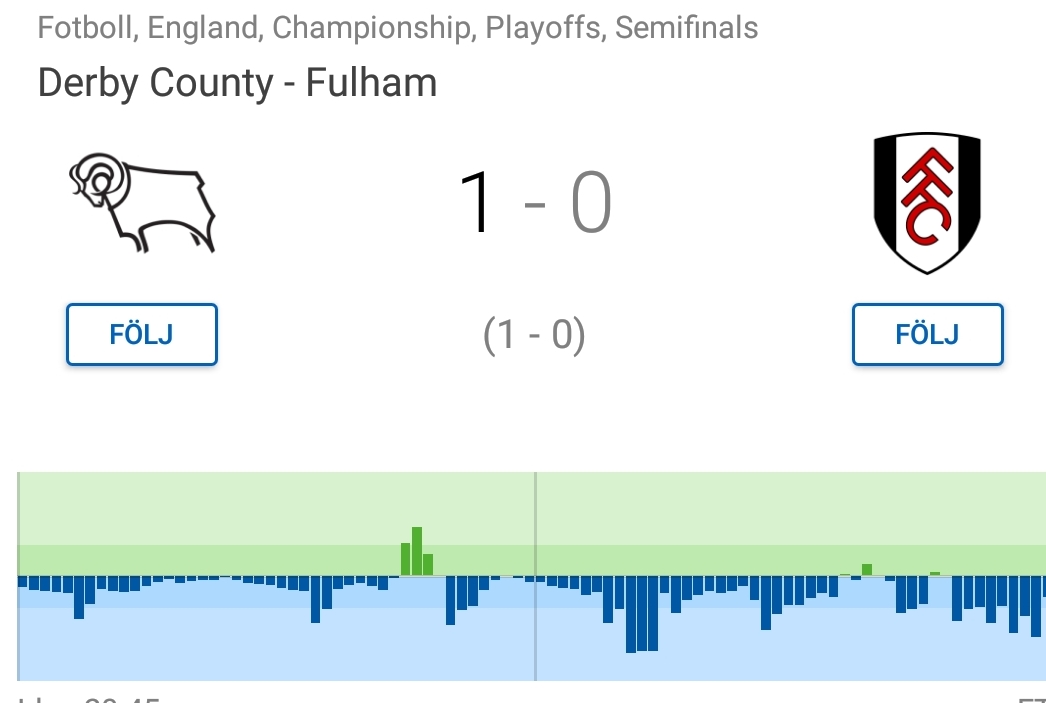Select the small green bar in second half
1046x703 pixels.
pos(867,570)
